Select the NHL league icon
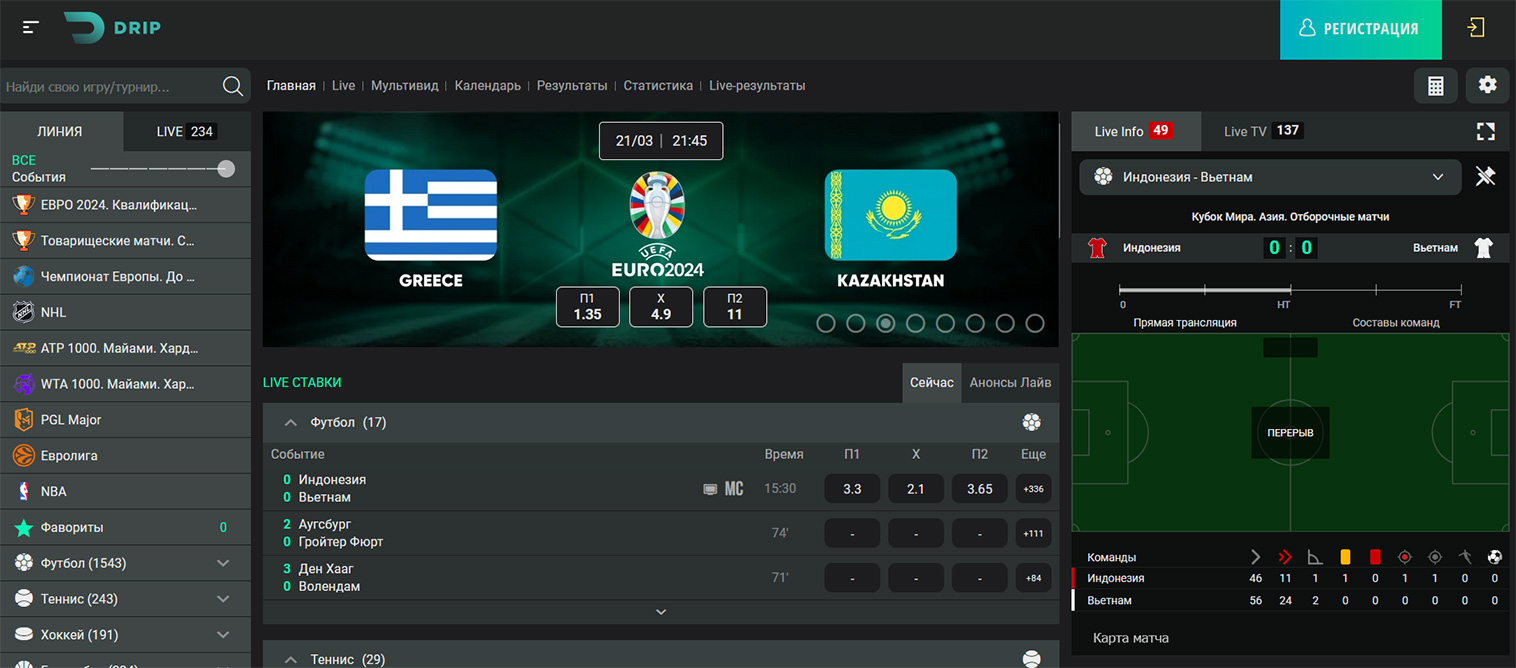Image resolution: width=1516 pixels, height=668 pixels. (23, 312)
